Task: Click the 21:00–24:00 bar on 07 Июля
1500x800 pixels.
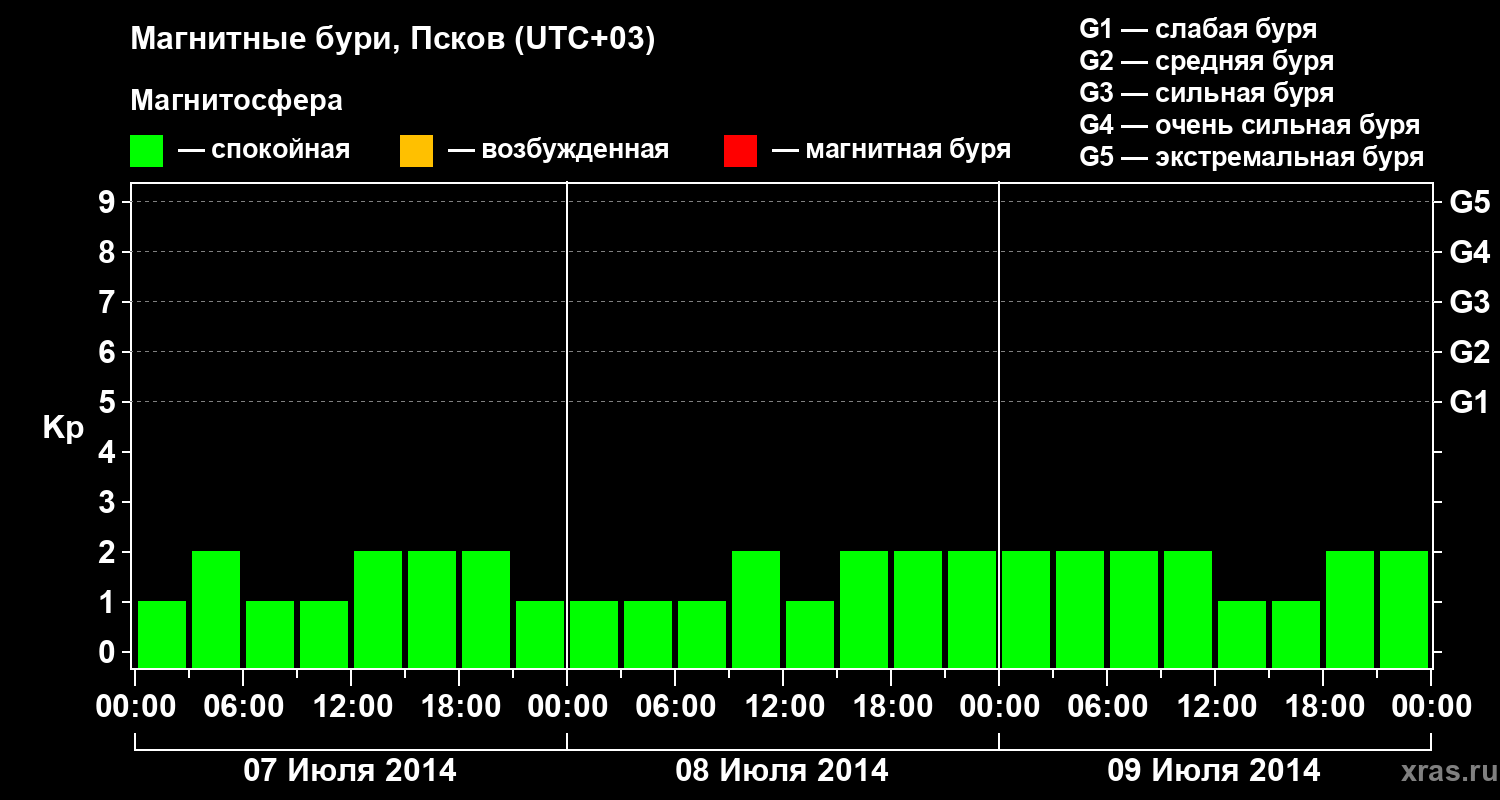Action: tap(540, 634)
